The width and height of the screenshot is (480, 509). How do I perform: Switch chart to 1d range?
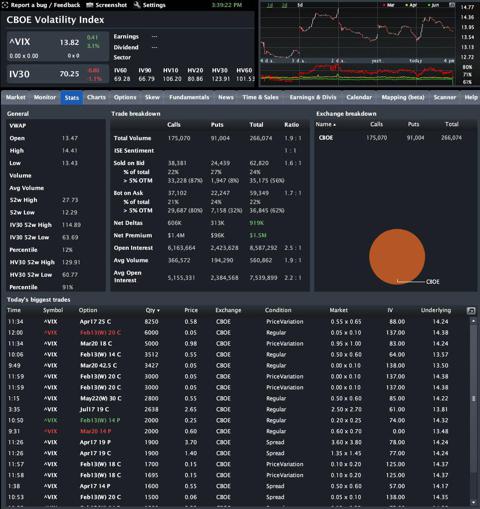(270, 5)
